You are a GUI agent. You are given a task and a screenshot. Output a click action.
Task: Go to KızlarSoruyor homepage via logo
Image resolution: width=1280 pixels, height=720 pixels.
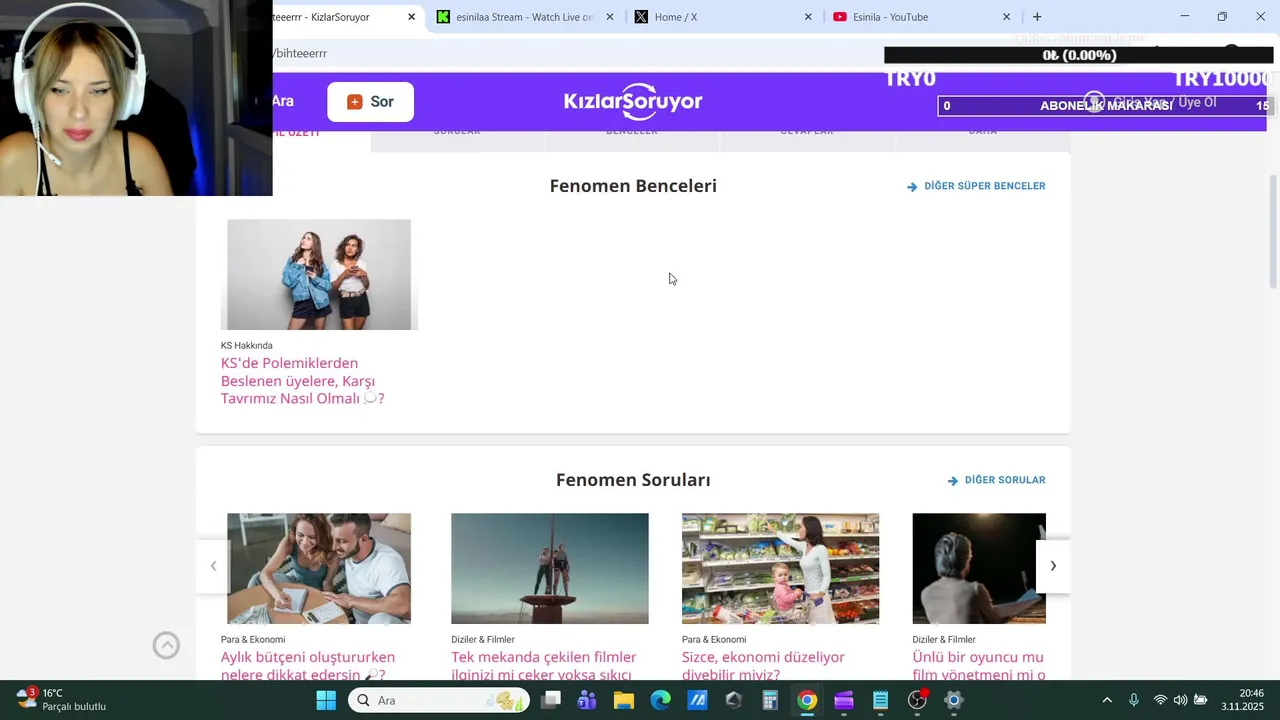pyautogui.click(x=633, y=101)
